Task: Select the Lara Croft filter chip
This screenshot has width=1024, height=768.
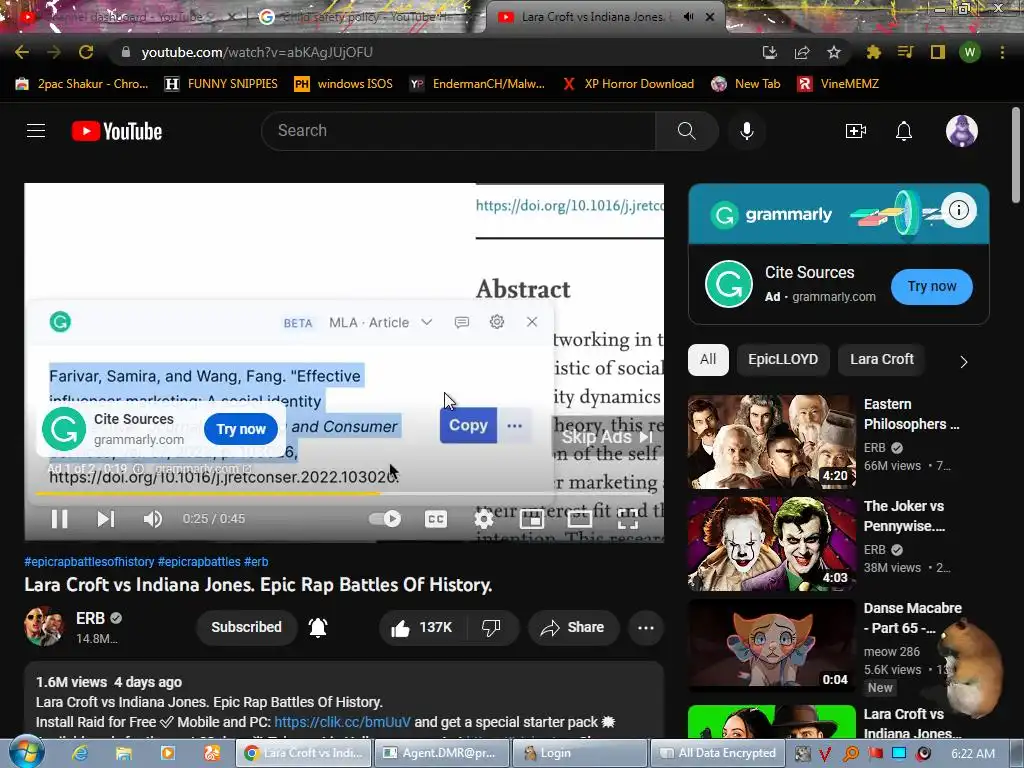Action: pos(882,360)
